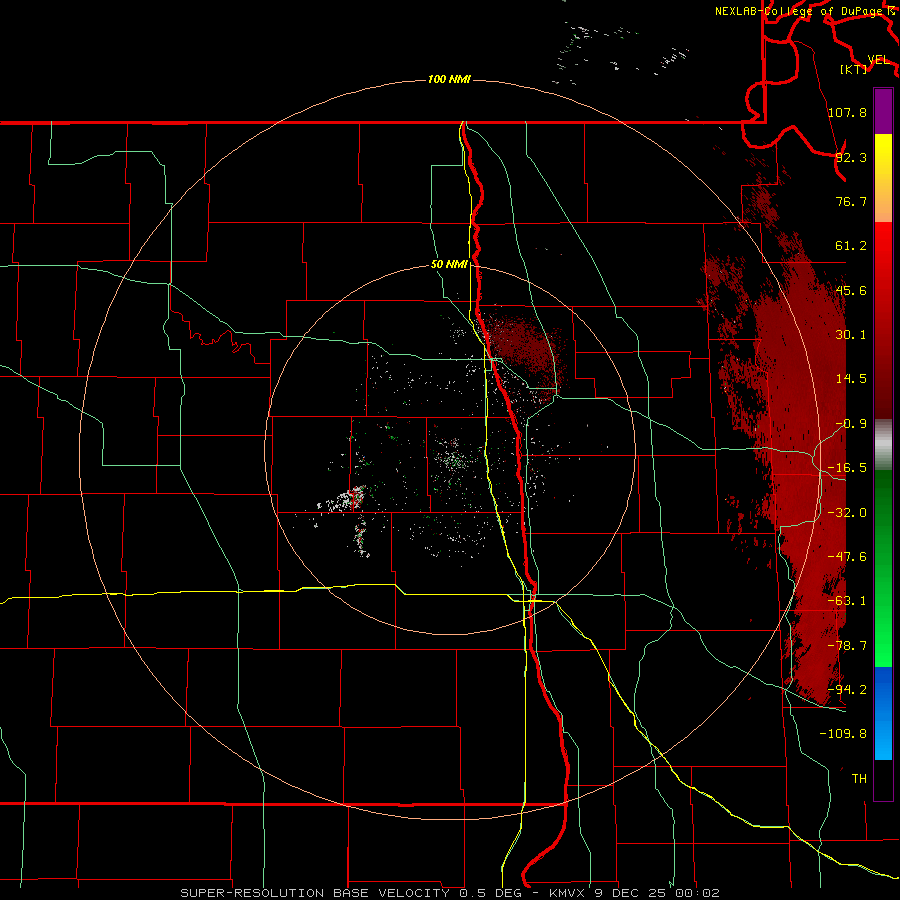Screen dimensions: 900x900
Task: Click the 100 NMI range ring label
Action: click(x=449, y=79)
